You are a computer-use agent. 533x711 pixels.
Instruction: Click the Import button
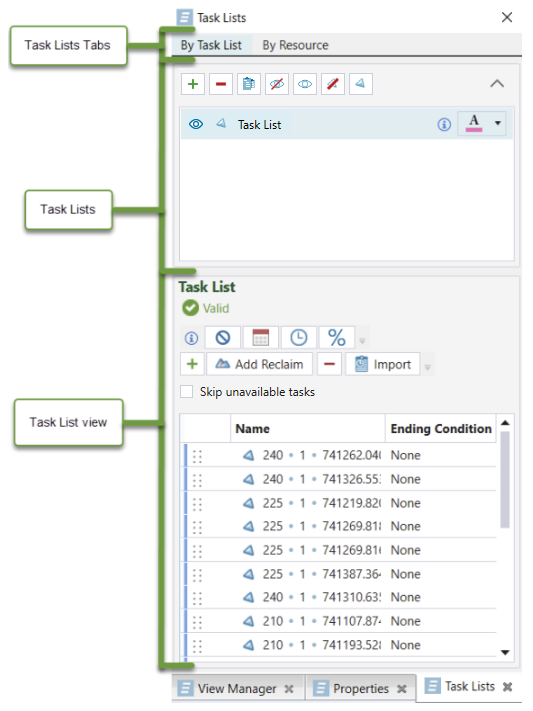pos(382,364)
